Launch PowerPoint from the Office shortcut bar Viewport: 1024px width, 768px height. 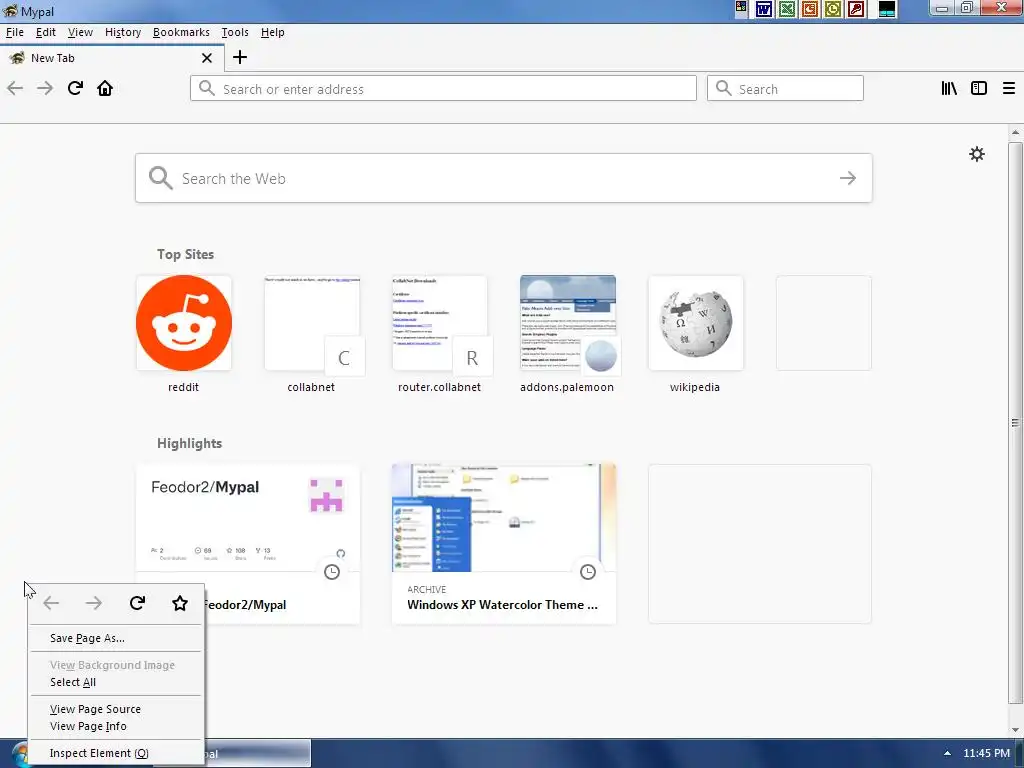coord(810,9)
